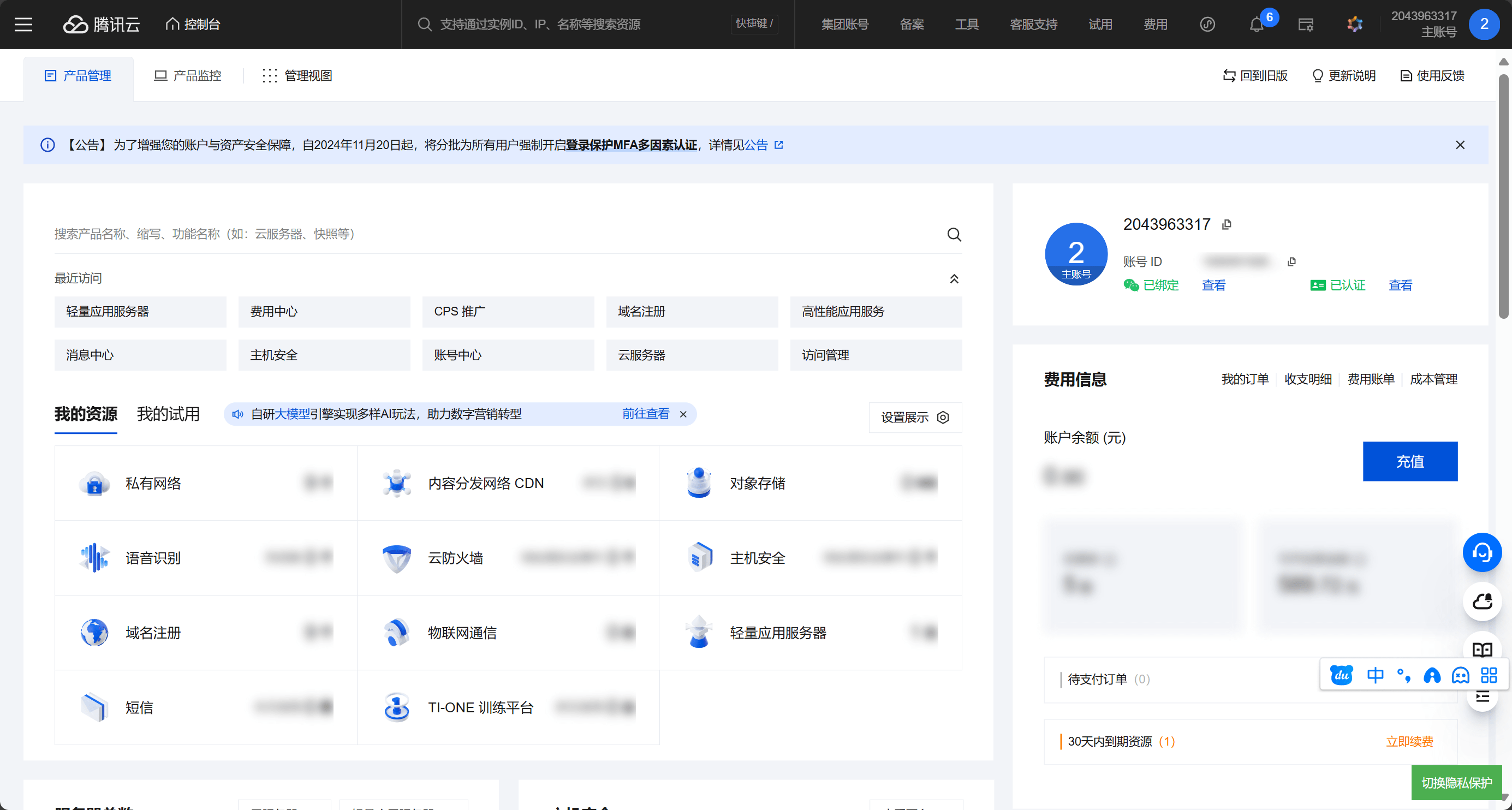Open the workbench settings icon beside the bell
The width and height of the screenshot is (1512, 810).
click(x=1305, y=24)
